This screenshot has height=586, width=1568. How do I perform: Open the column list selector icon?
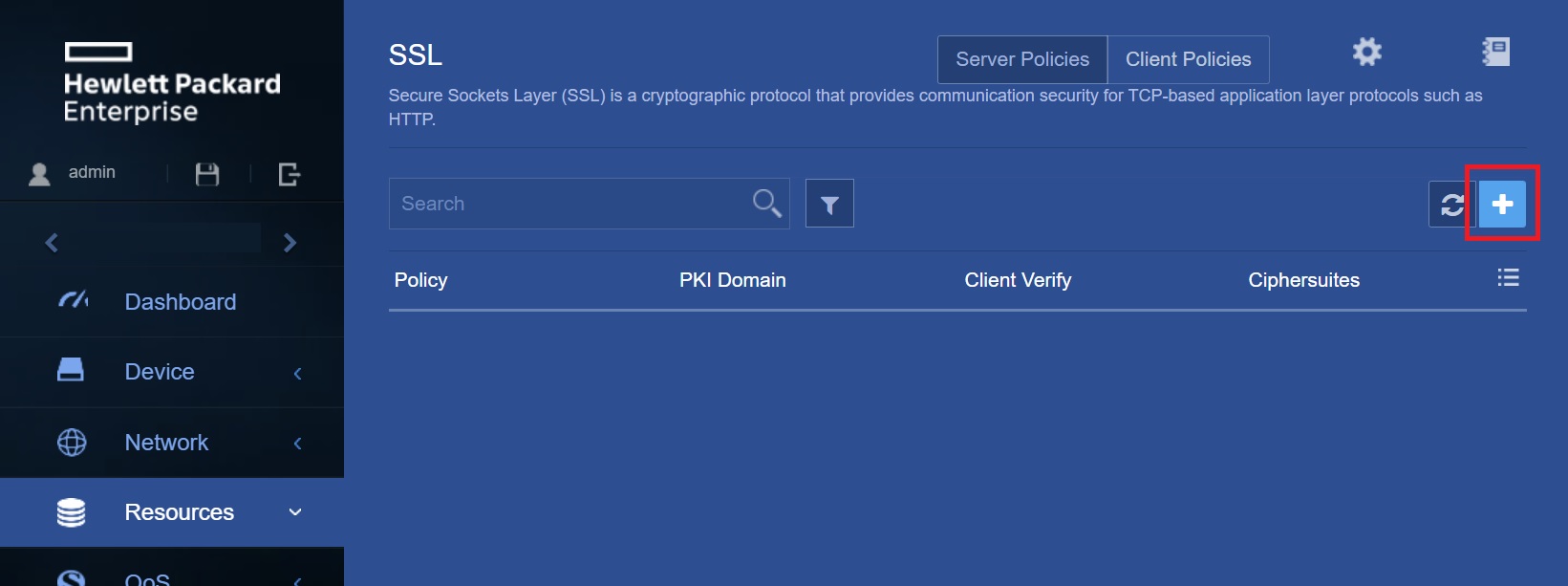(1508, 278)
